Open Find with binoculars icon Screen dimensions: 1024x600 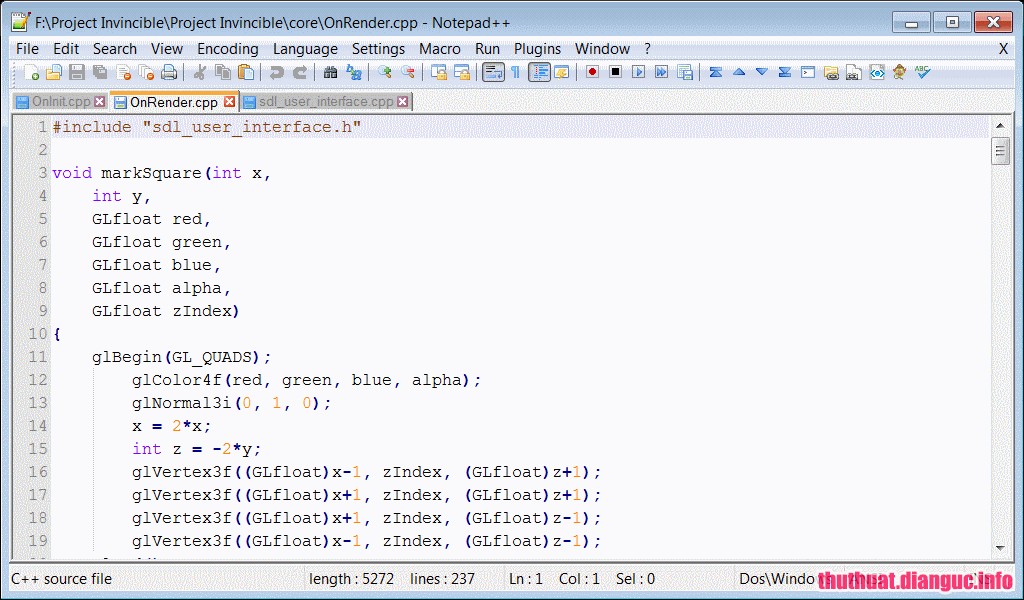(330, 72)
